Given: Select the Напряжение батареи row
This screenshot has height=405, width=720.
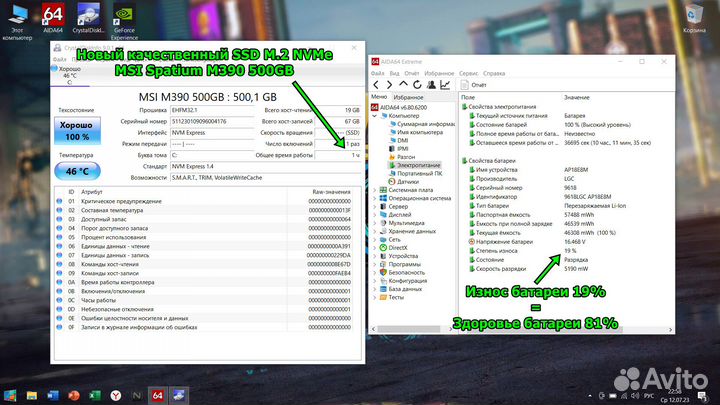Looking at the screenshot, I should coord(567,242).
